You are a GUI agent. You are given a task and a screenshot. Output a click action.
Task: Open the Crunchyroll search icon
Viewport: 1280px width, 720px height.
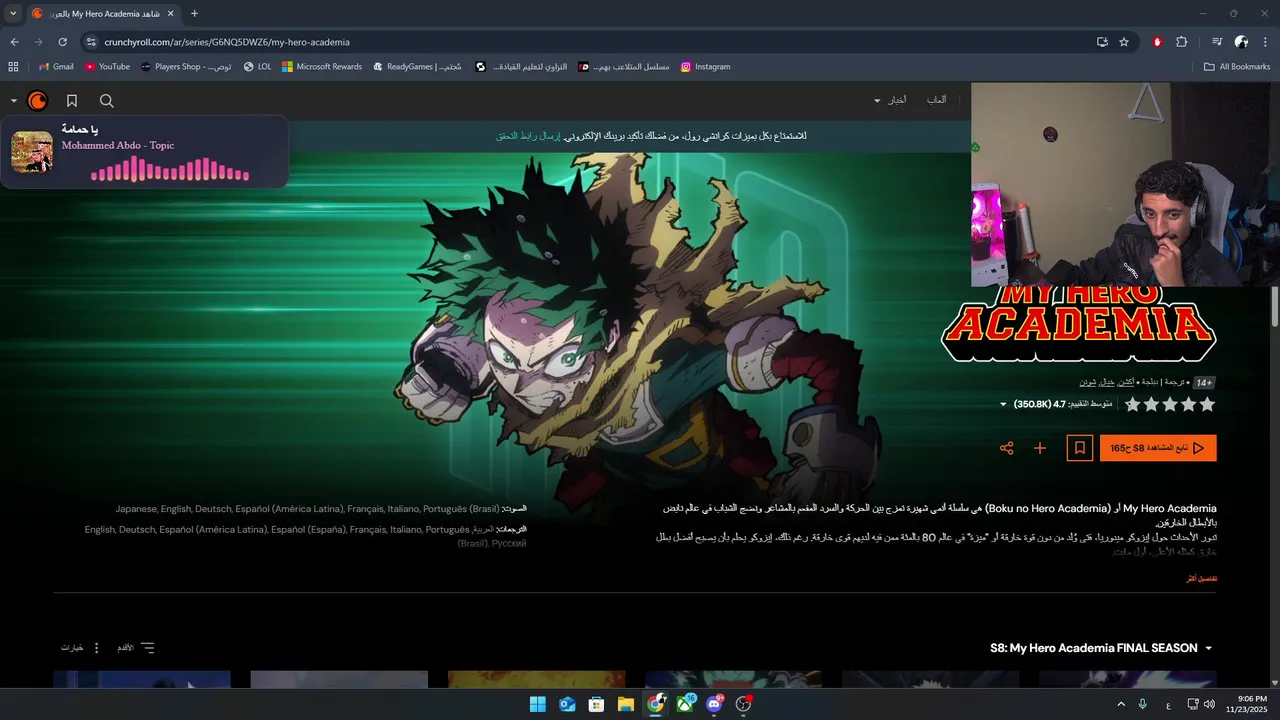tap(107, 101)
